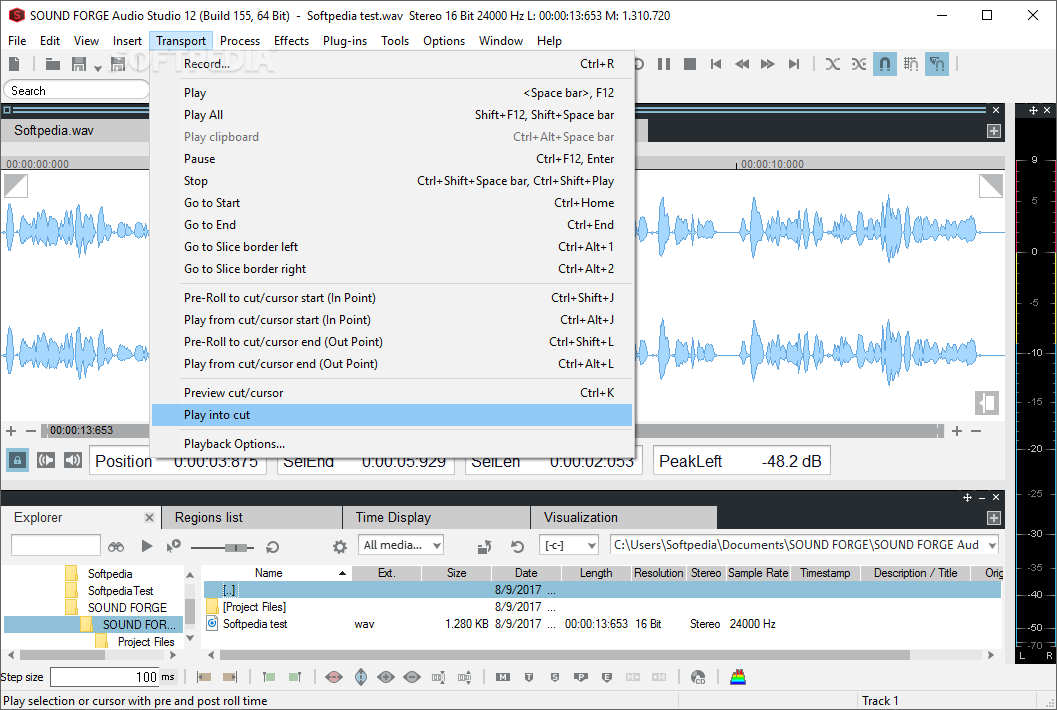Click the Pause playback button in toolbar
Image resolution: width=1057 pixels, height=710 pixels.
click(x=664, y=64)
